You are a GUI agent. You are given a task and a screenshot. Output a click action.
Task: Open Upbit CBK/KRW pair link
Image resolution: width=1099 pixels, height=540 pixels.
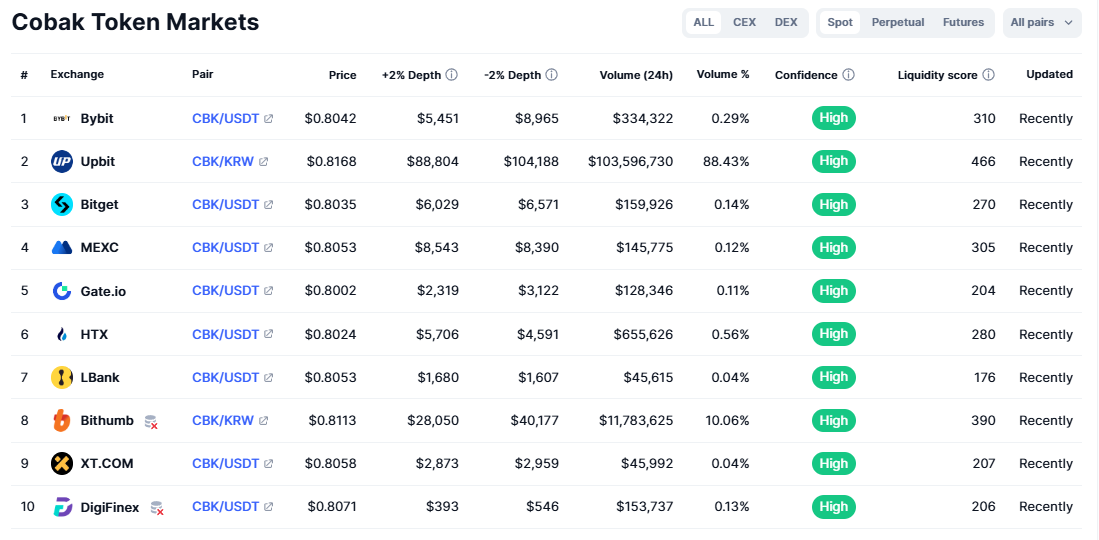pos(223,162)
